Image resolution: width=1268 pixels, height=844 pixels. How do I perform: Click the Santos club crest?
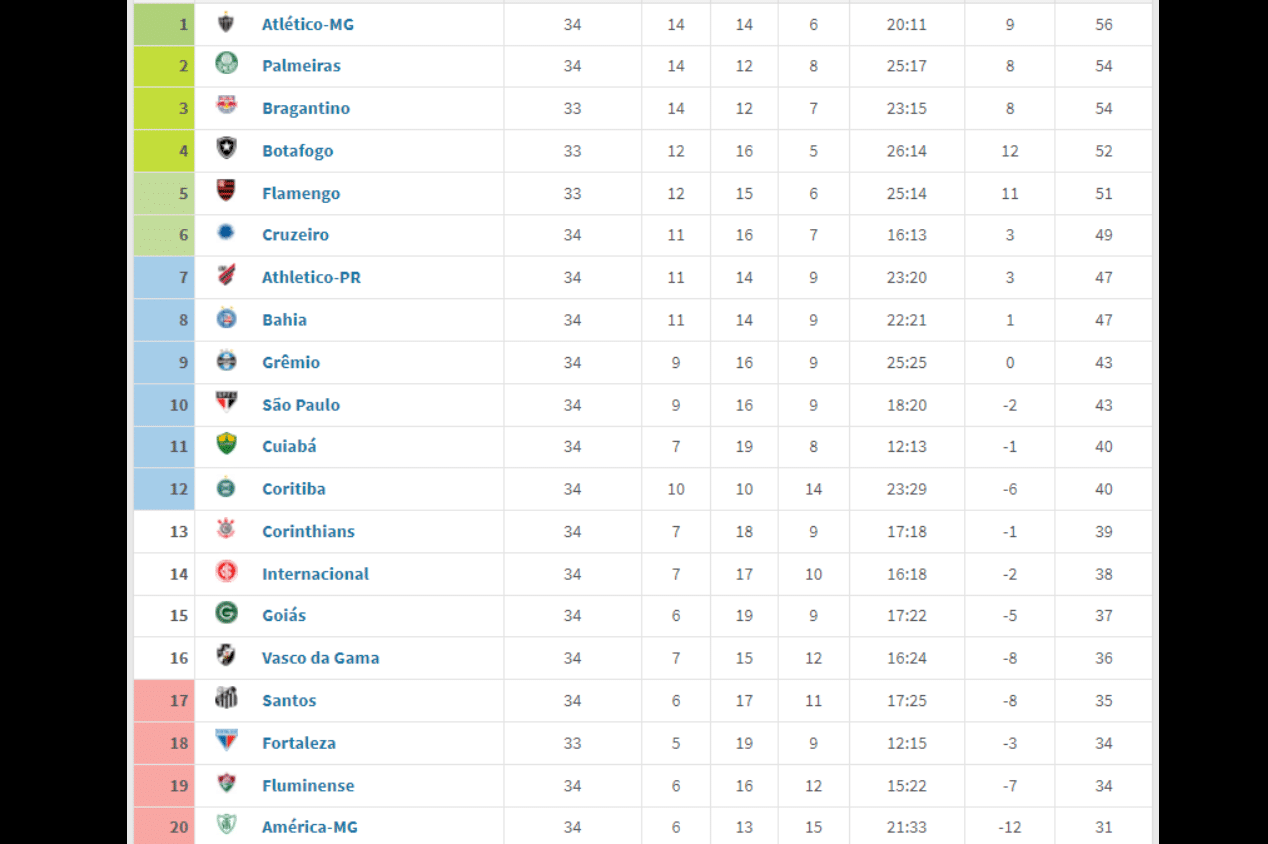[226, 700]
